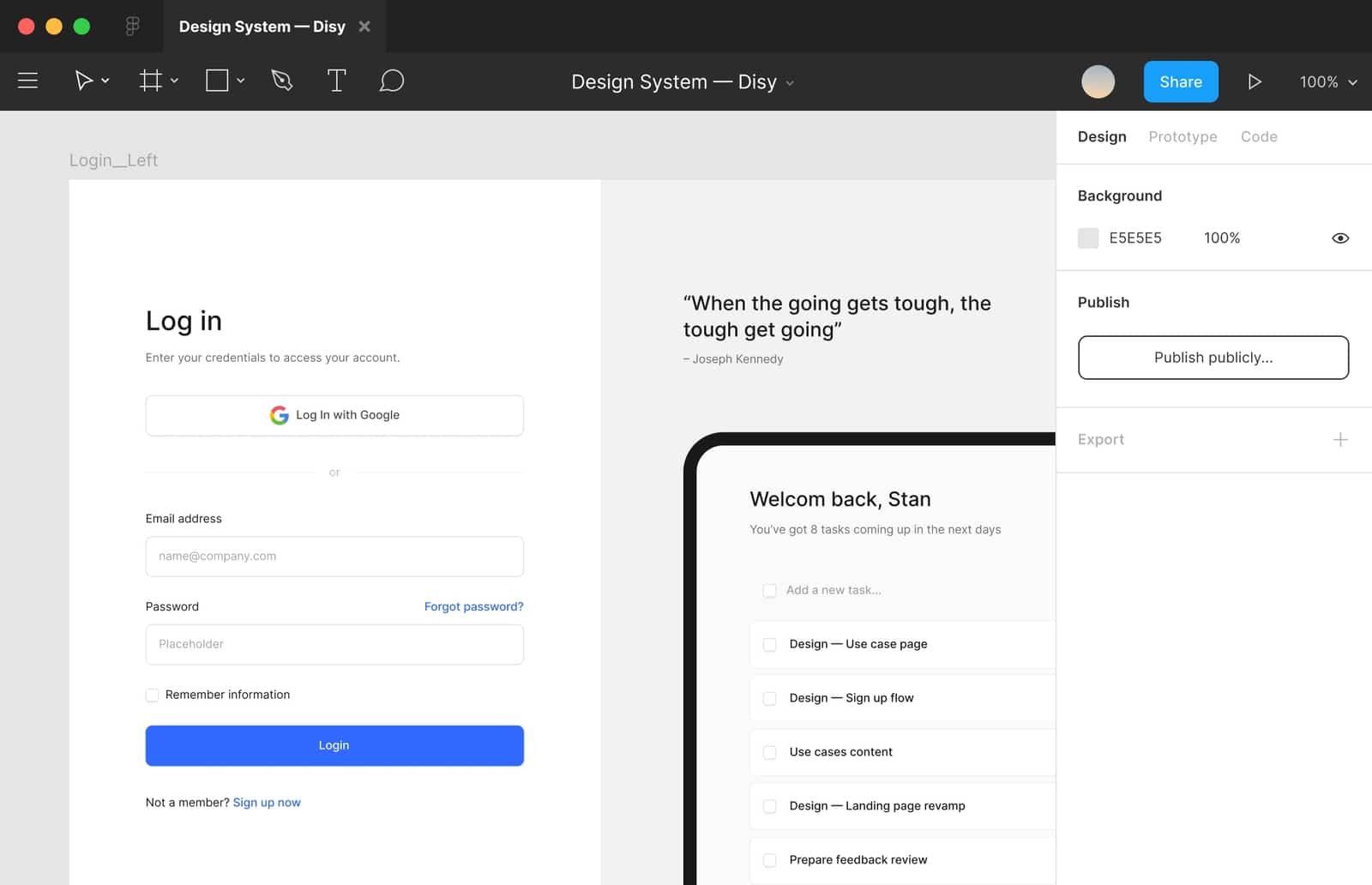Open the Design System — Disy file menu
1372x885 pixels.
[790, 82]
